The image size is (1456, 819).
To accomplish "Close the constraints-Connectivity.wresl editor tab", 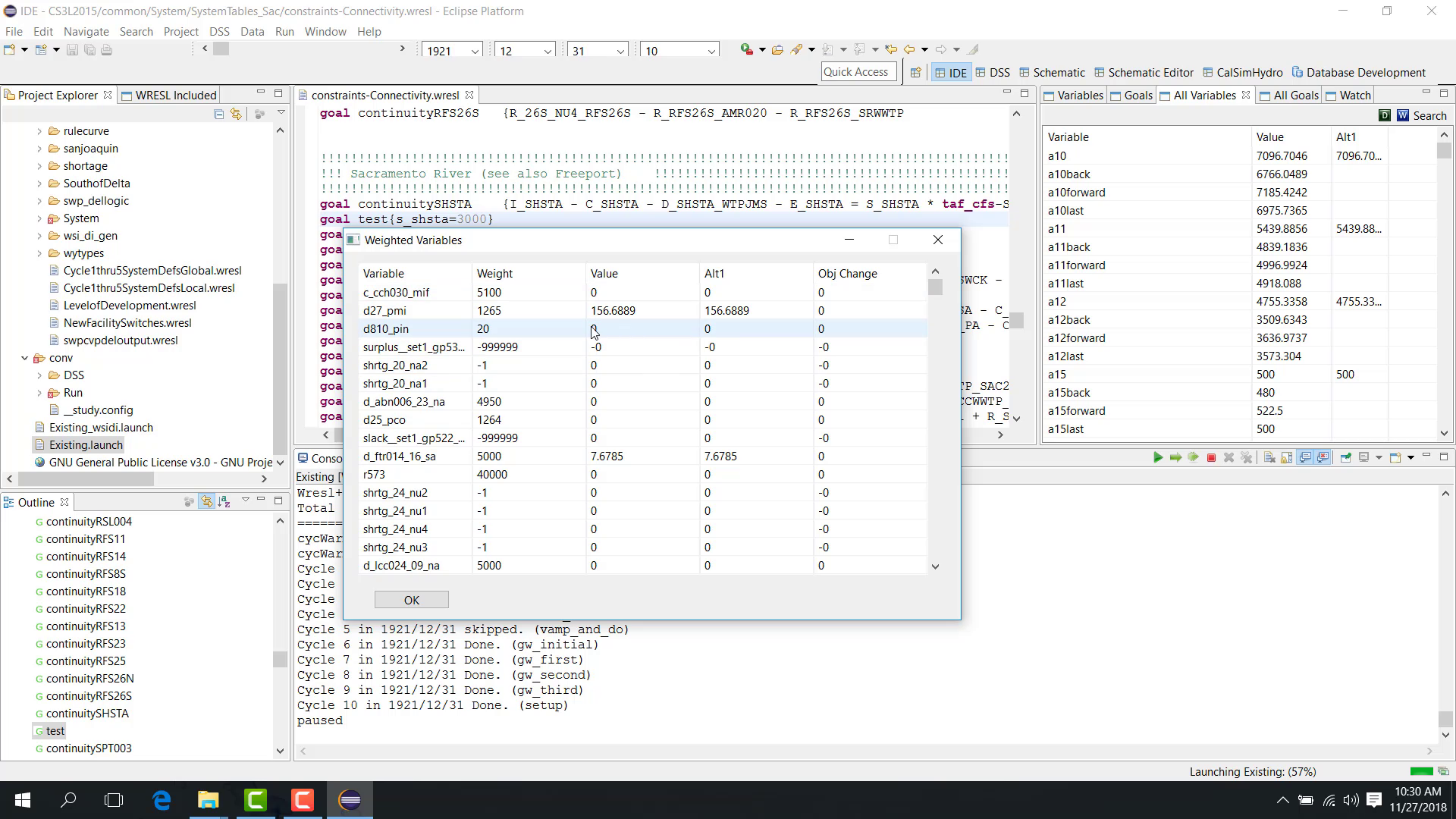I will (x=469, y=95).
